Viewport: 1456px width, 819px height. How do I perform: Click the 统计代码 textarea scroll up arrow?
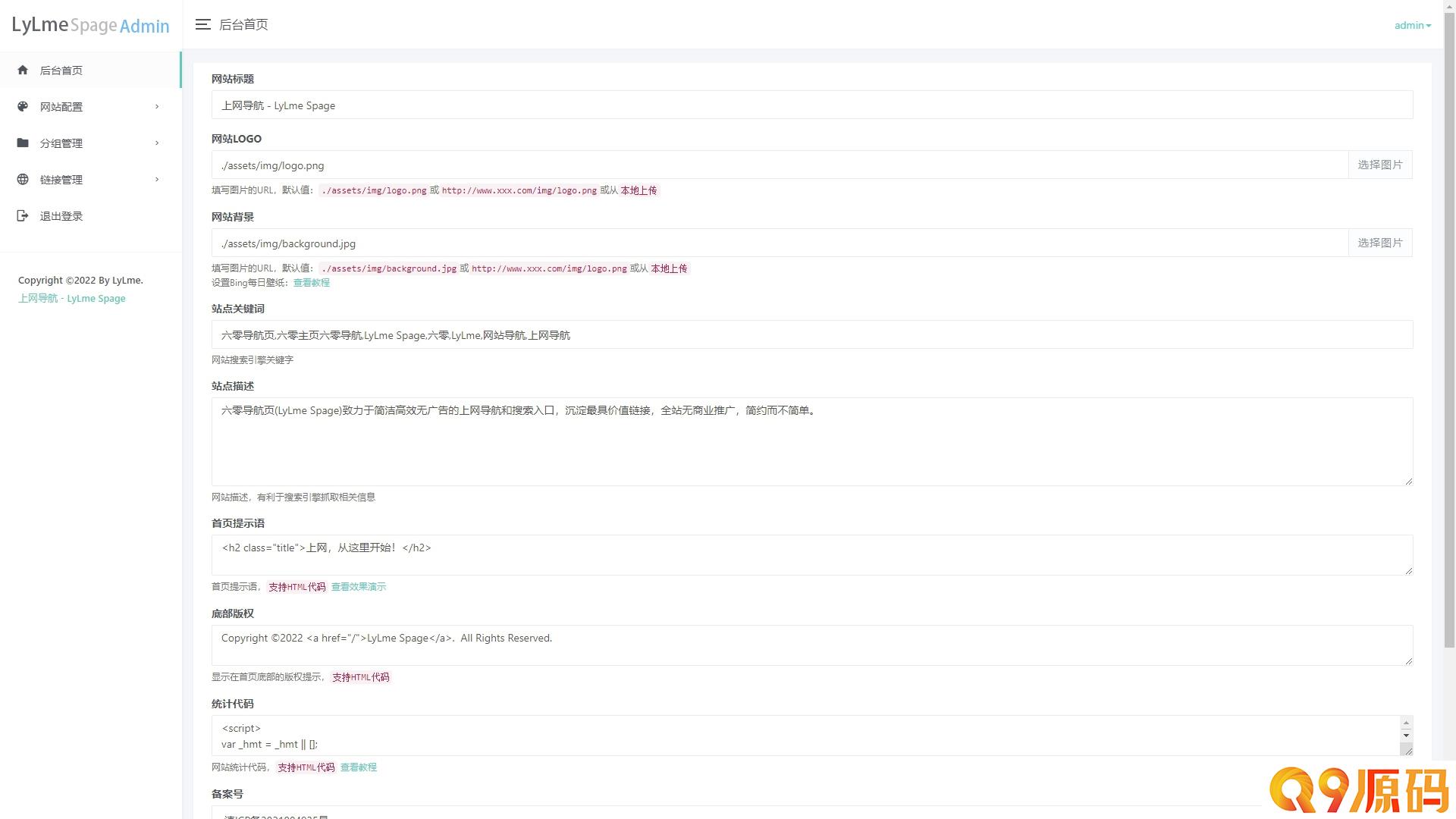click(1406, 723)
